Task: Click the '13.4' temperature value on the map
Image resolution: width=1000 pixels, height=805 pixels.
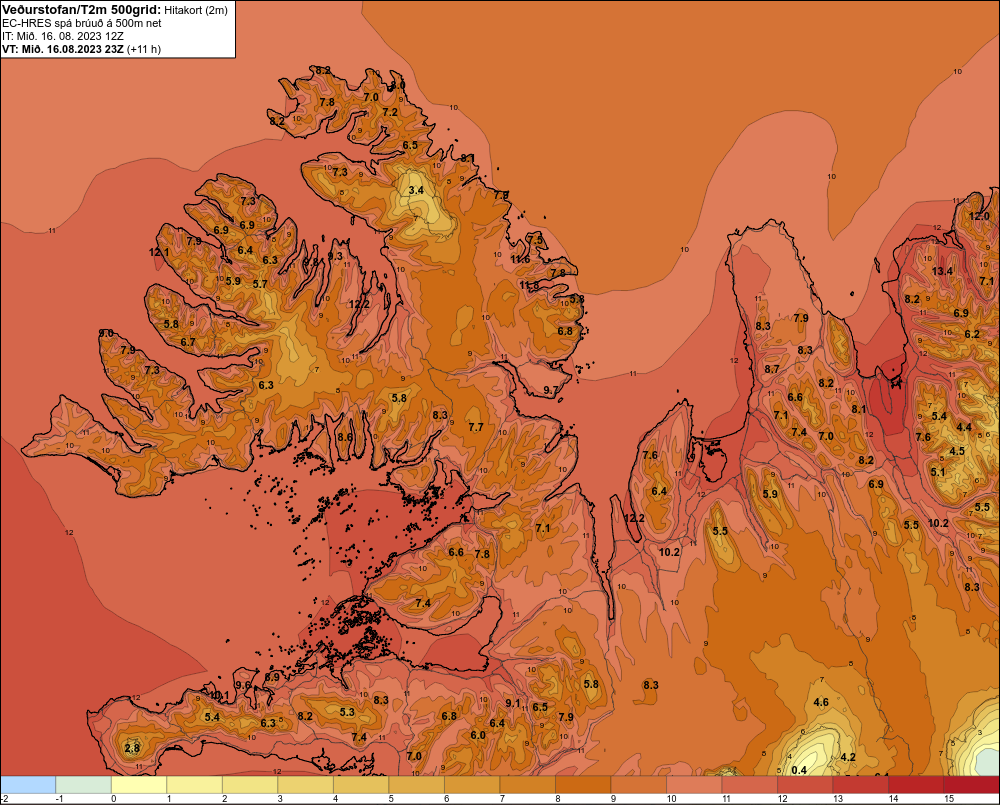Action: pos(942,271)
